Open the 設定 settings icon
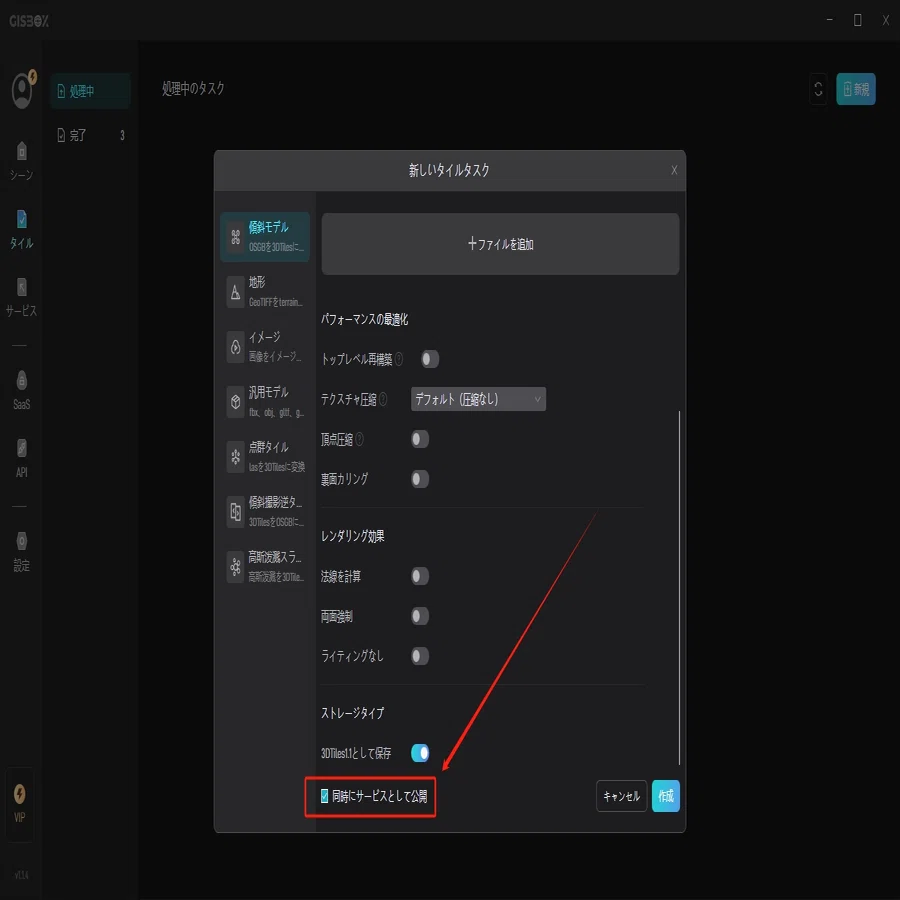This screenshot has height=900, width=900. click(21, 541)
